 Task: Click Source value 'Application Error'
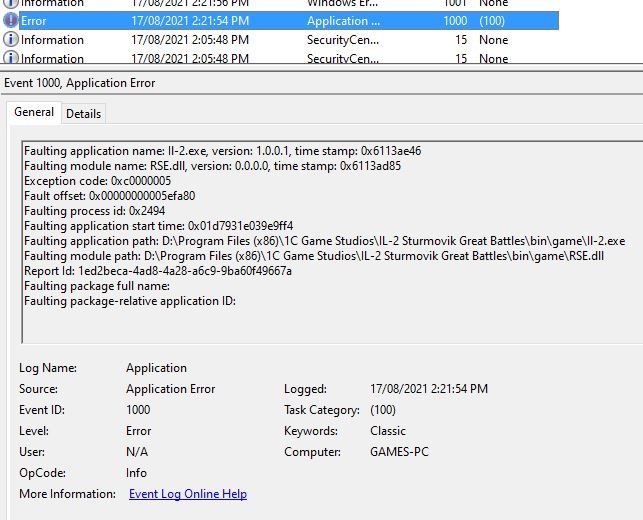point(171,389)
